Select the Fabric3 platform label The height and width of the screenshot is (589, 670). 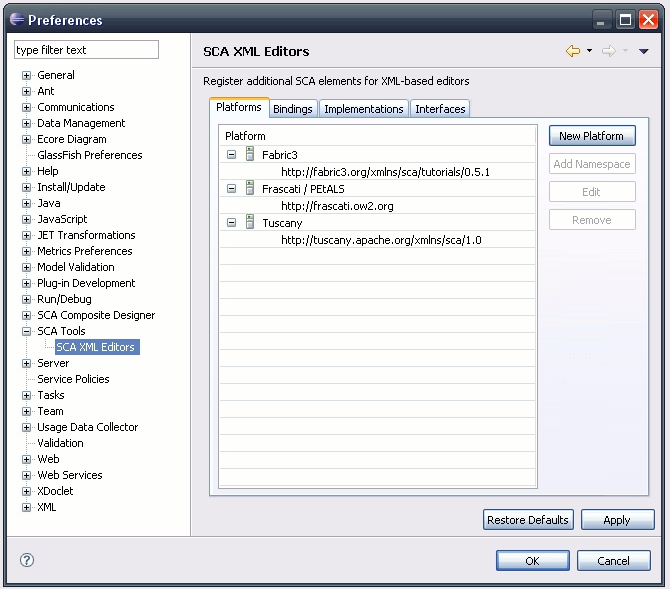pyautogui.click(x=279, y=155)
